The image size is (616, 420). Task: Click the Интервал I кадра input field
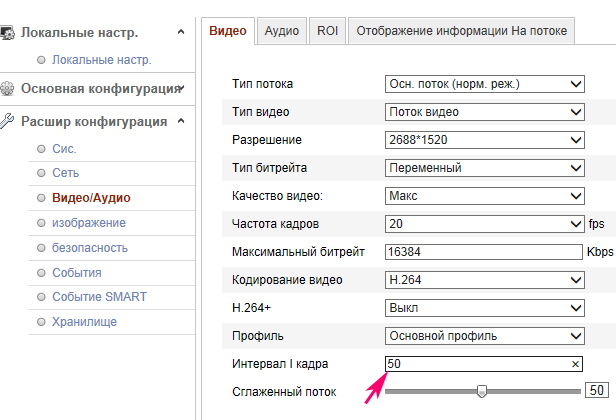point(484,364)
